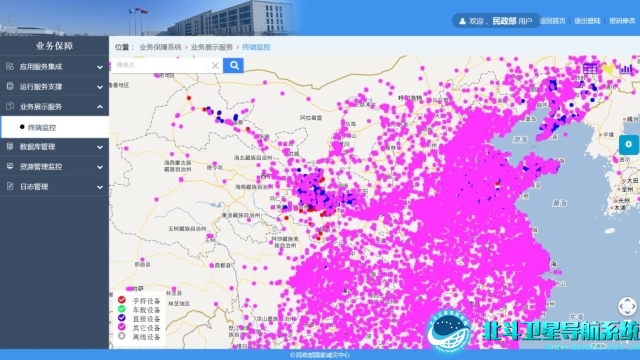The width and height of the screenshot is (640, 360).
Task: Focus the map location search field
Action: [160, 65]
